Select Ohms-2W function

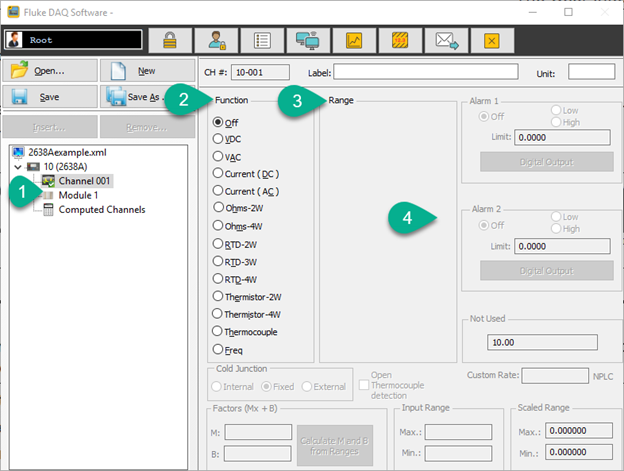coord(218,207)
